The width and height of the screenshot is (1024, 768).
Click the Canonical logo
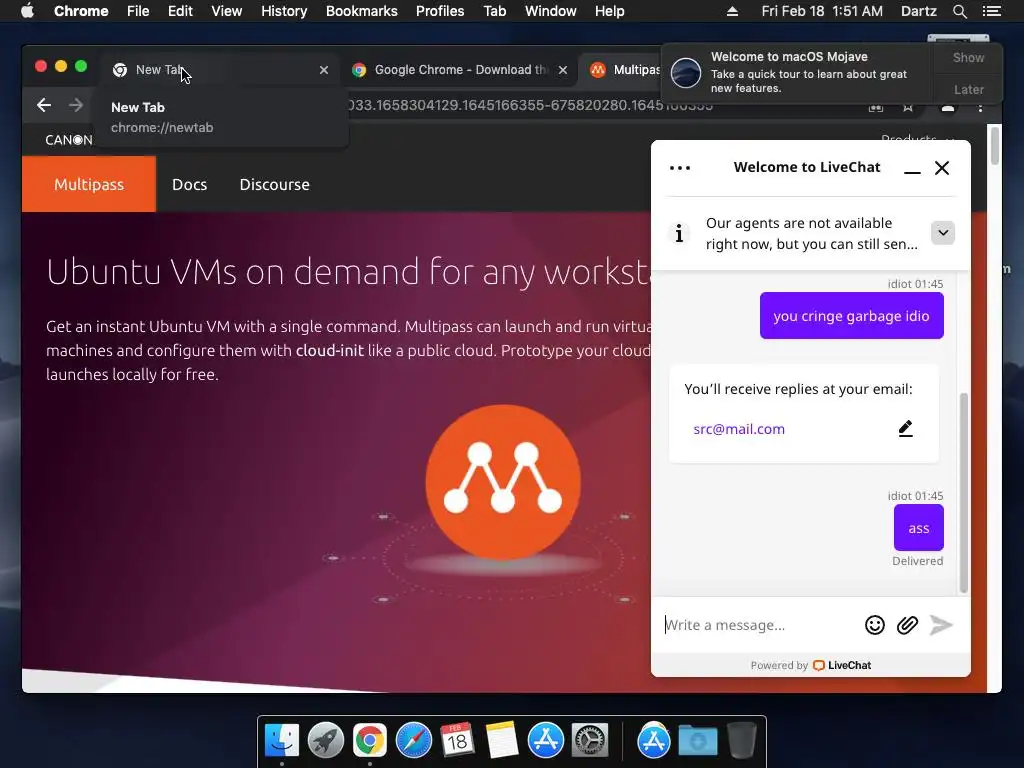tap(69, 140)
